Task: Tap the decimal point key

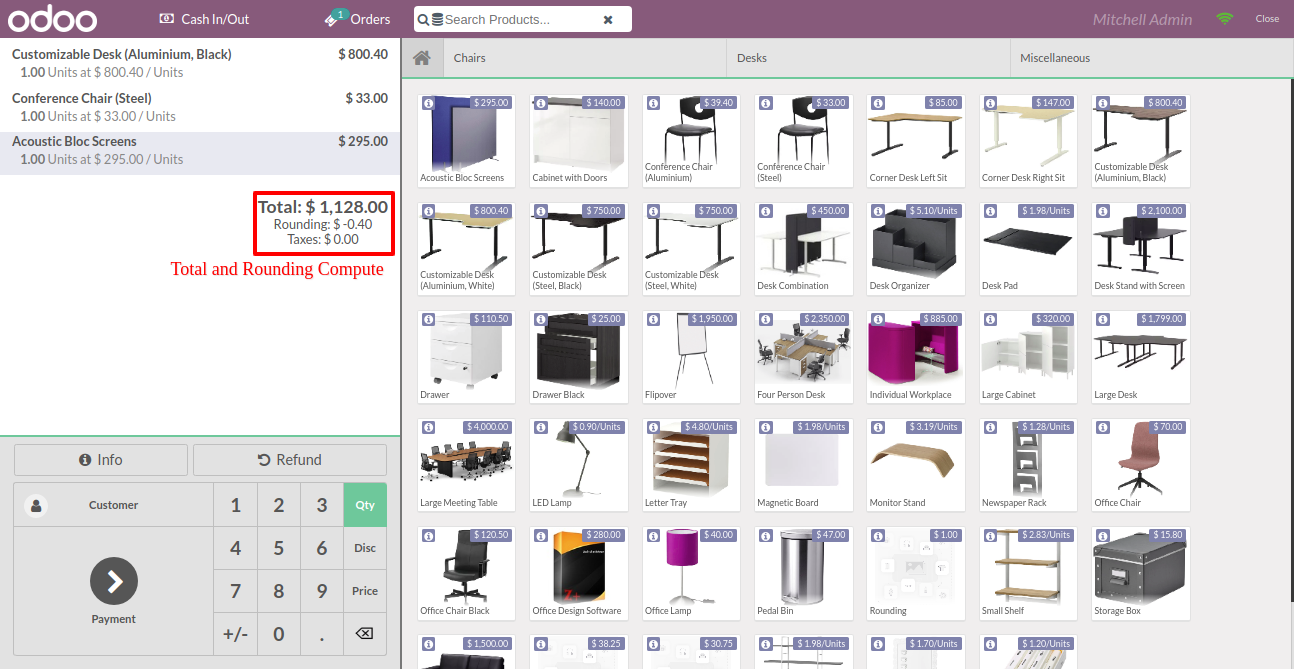Action: [x=322, y=633]
